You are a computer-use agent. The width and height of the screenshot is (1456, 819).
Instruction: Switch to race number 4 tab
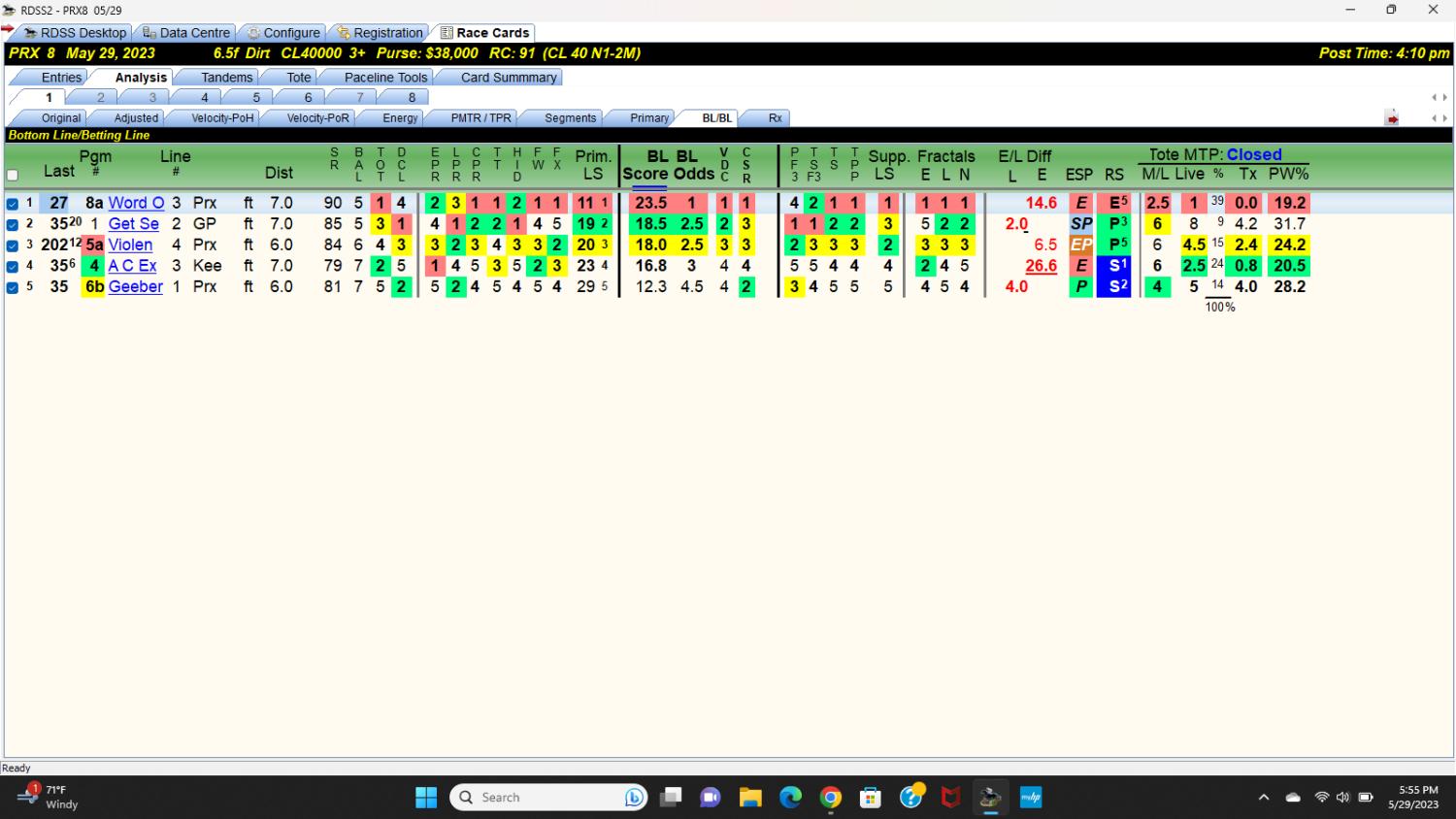pyautogui.click(x=204, y=98)
